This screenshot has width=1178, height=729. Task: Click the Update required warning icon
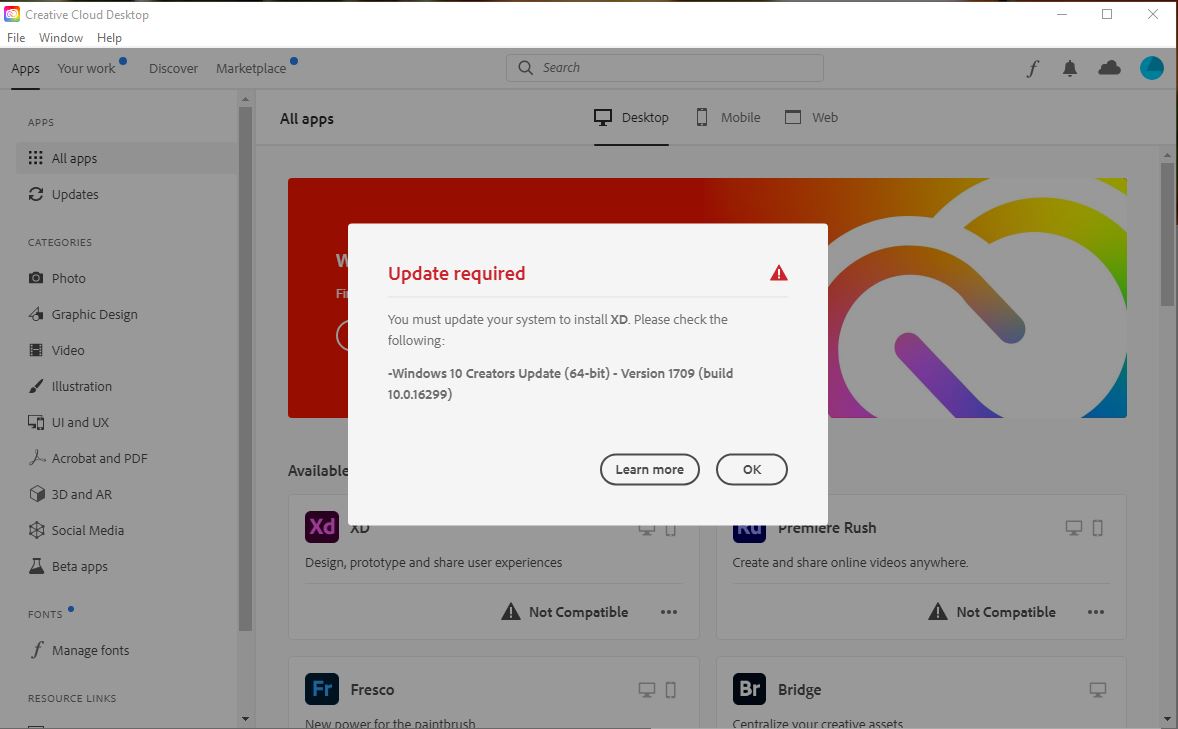click(x=778, y=273)
